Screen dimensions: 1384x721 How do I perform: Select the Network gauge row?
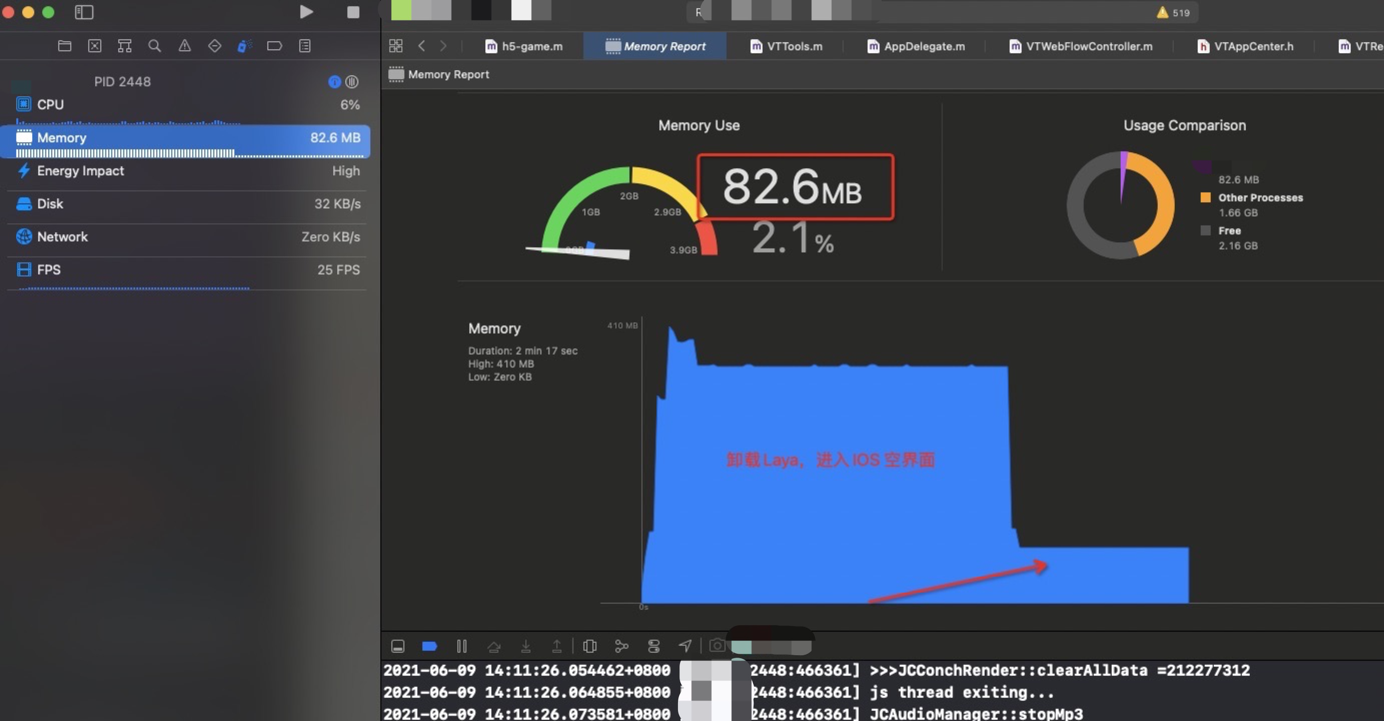click(x=188, y=237)
